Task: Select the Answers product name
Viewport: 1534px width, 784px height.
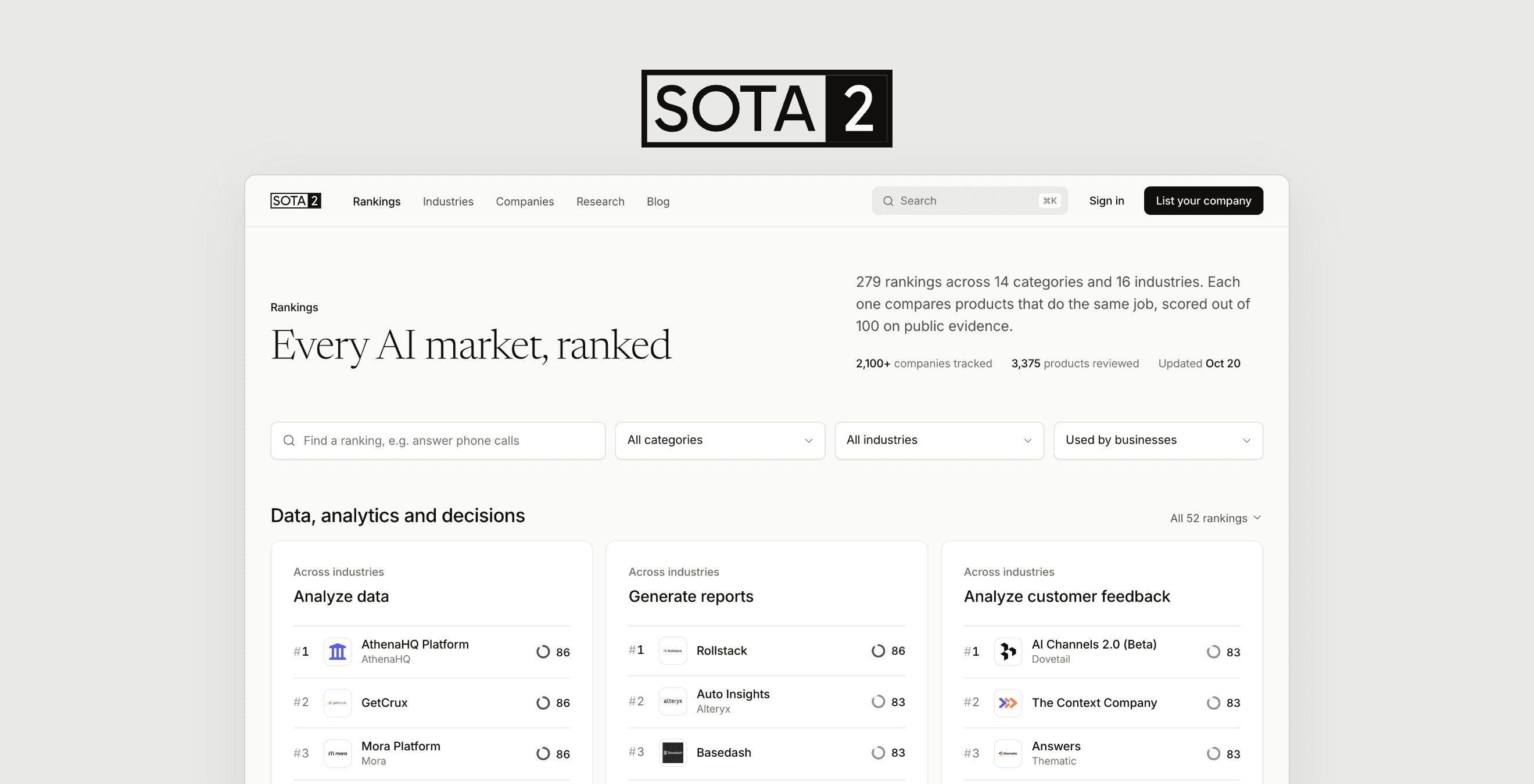Action: coord(1056,746)
